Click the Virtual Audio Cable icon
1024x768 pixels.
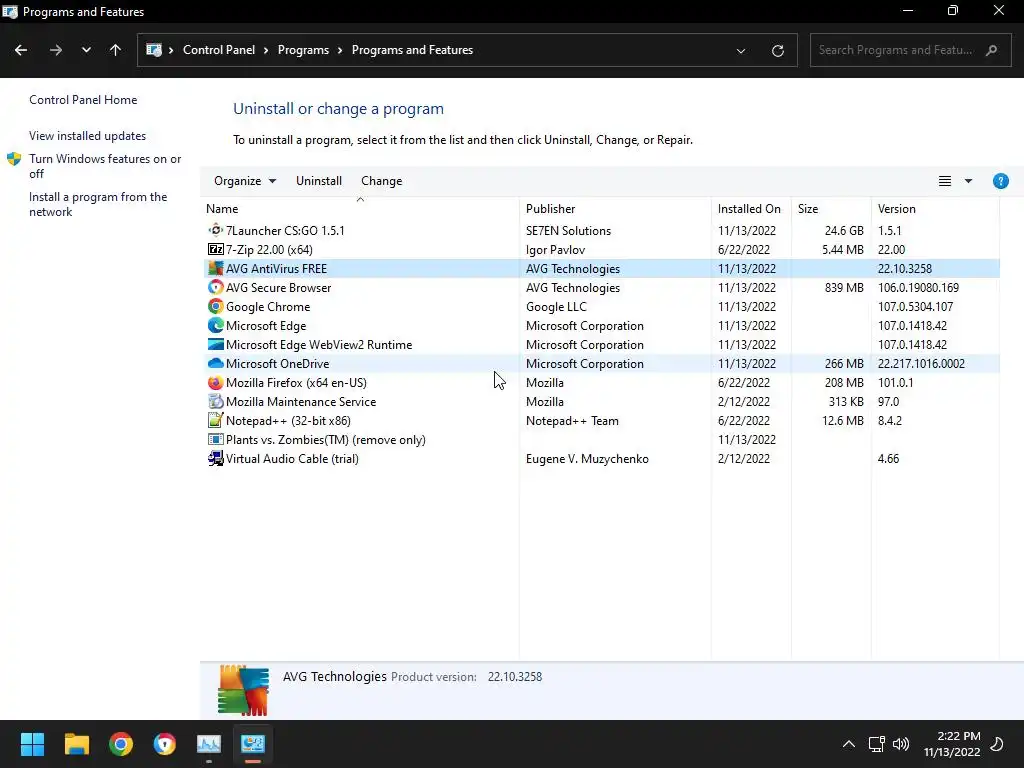[216, 458]
